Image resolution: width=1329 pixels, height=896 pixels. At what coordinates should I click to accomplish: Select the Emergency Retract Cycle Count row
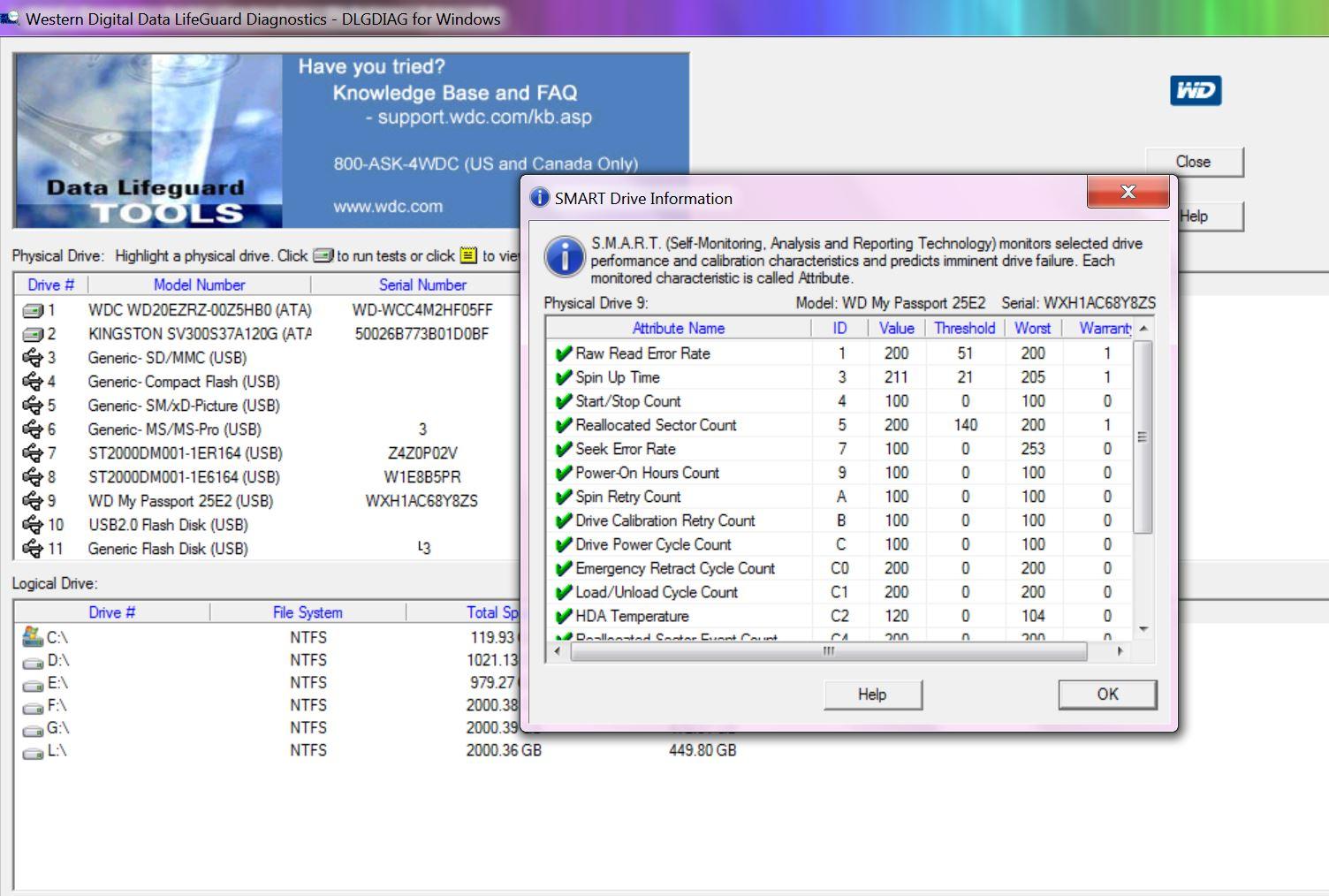[839, 568]
